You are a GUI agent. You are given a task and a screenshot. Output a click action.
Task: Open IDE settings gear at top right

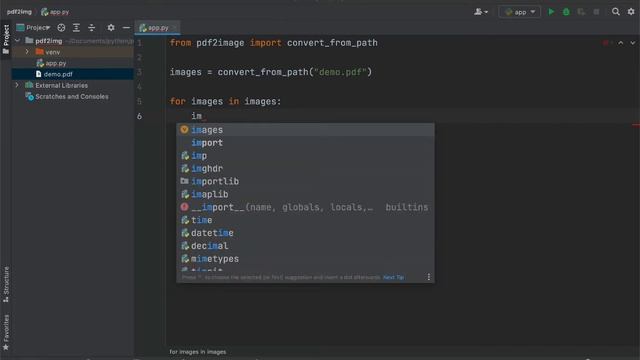[x=631, y=12]
